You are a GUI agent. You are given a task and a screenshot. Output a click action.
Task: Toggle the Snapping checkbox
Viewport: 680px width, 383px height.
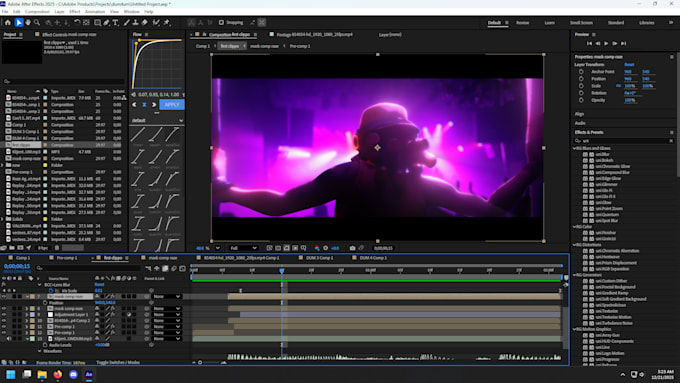click(221, 23)
